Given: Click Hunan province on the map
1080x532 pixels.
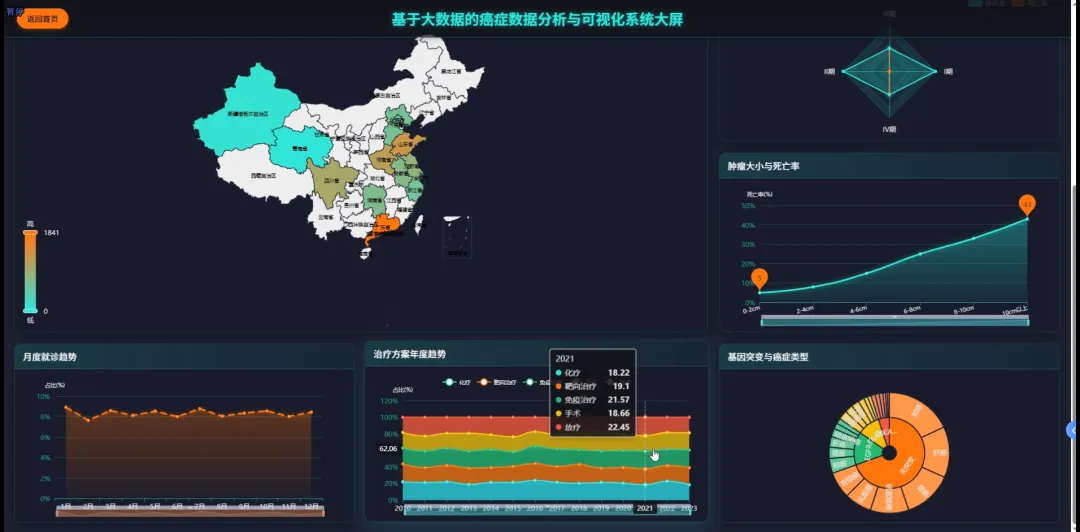Looking at the screenshot, I should click(x=375, y=198).
